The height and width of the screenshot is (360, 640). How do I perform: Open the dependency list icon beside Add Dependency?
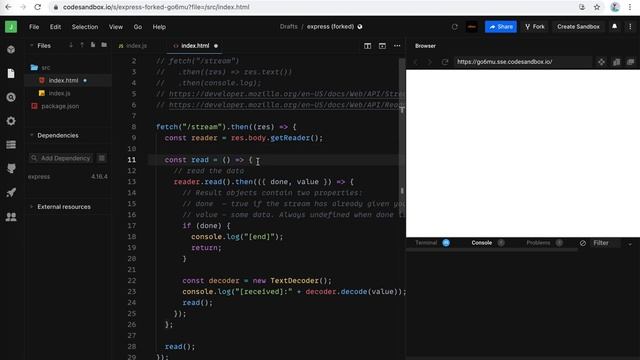coord(102,158)
